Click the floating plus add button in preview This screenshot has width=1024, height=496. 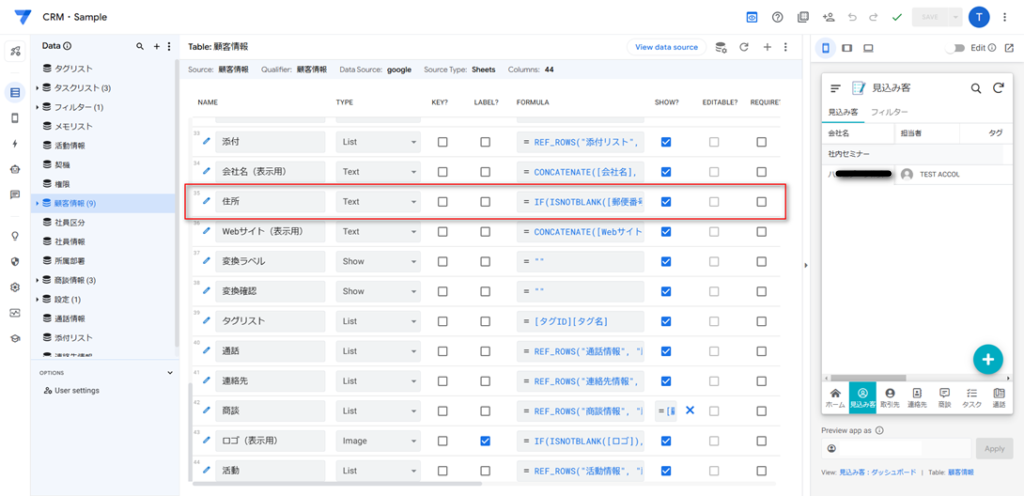(x=987, y=359)
